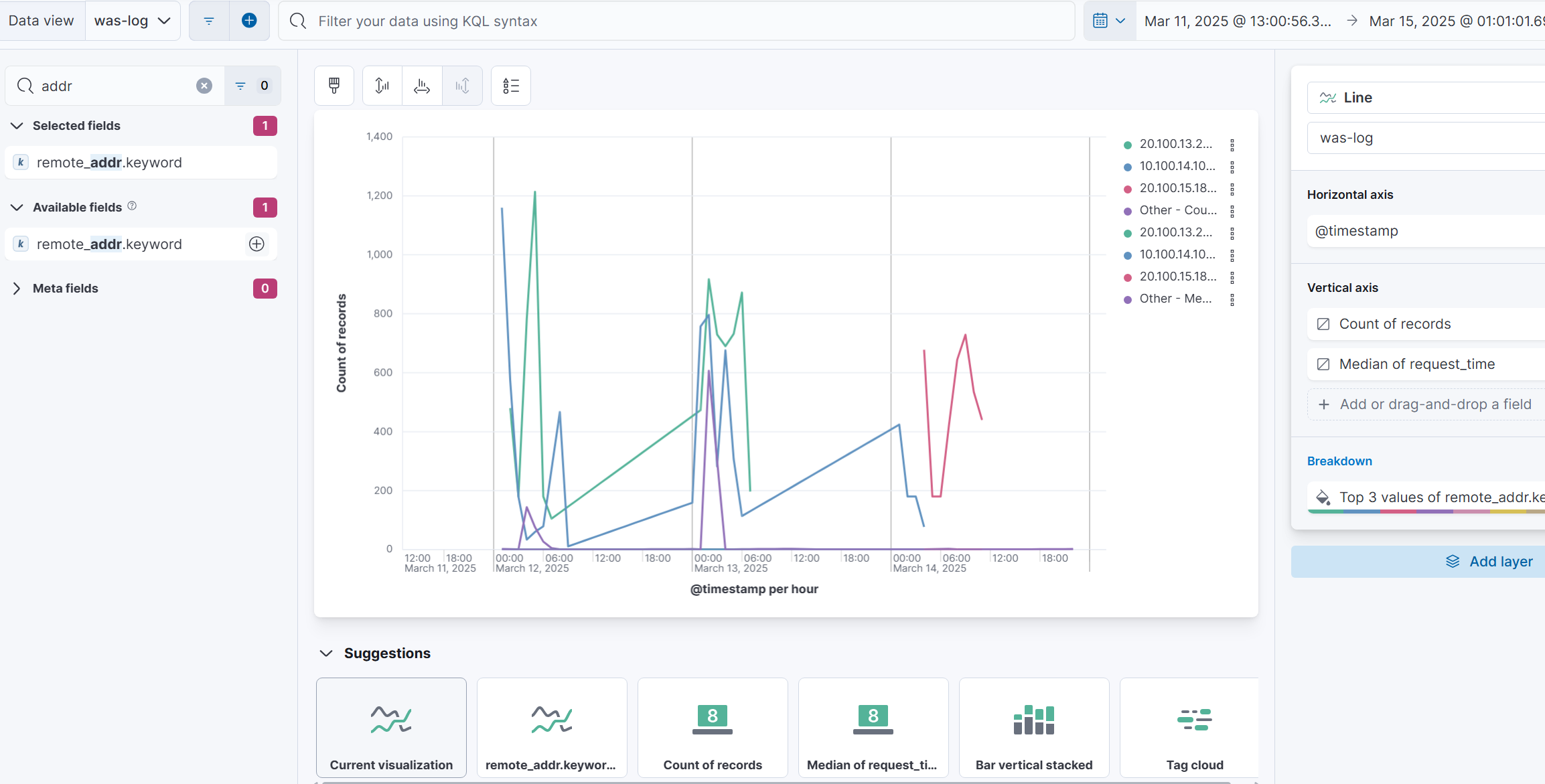The height and width of the screenshot is (784, 1545).
Task: Open the saved filter menu icon
Action: (209, 21)
